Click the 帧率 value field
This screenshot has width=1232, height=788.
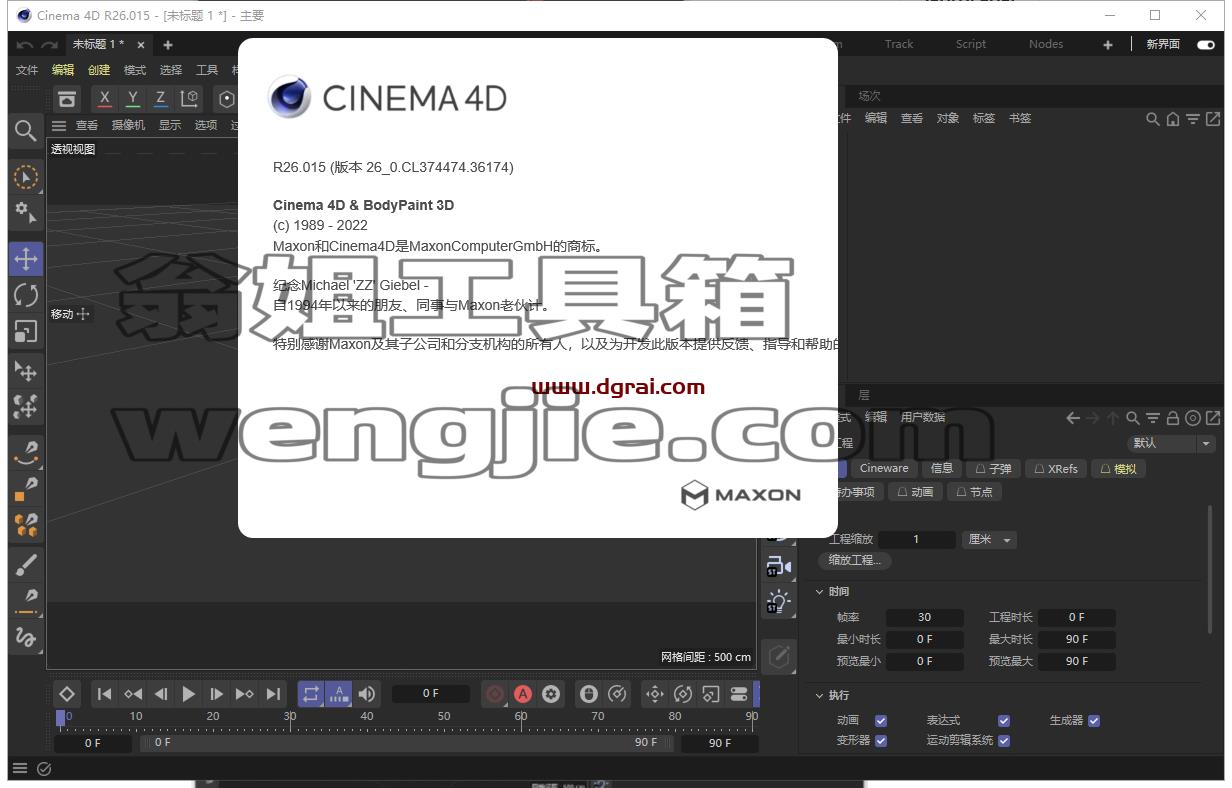(924, 617)
